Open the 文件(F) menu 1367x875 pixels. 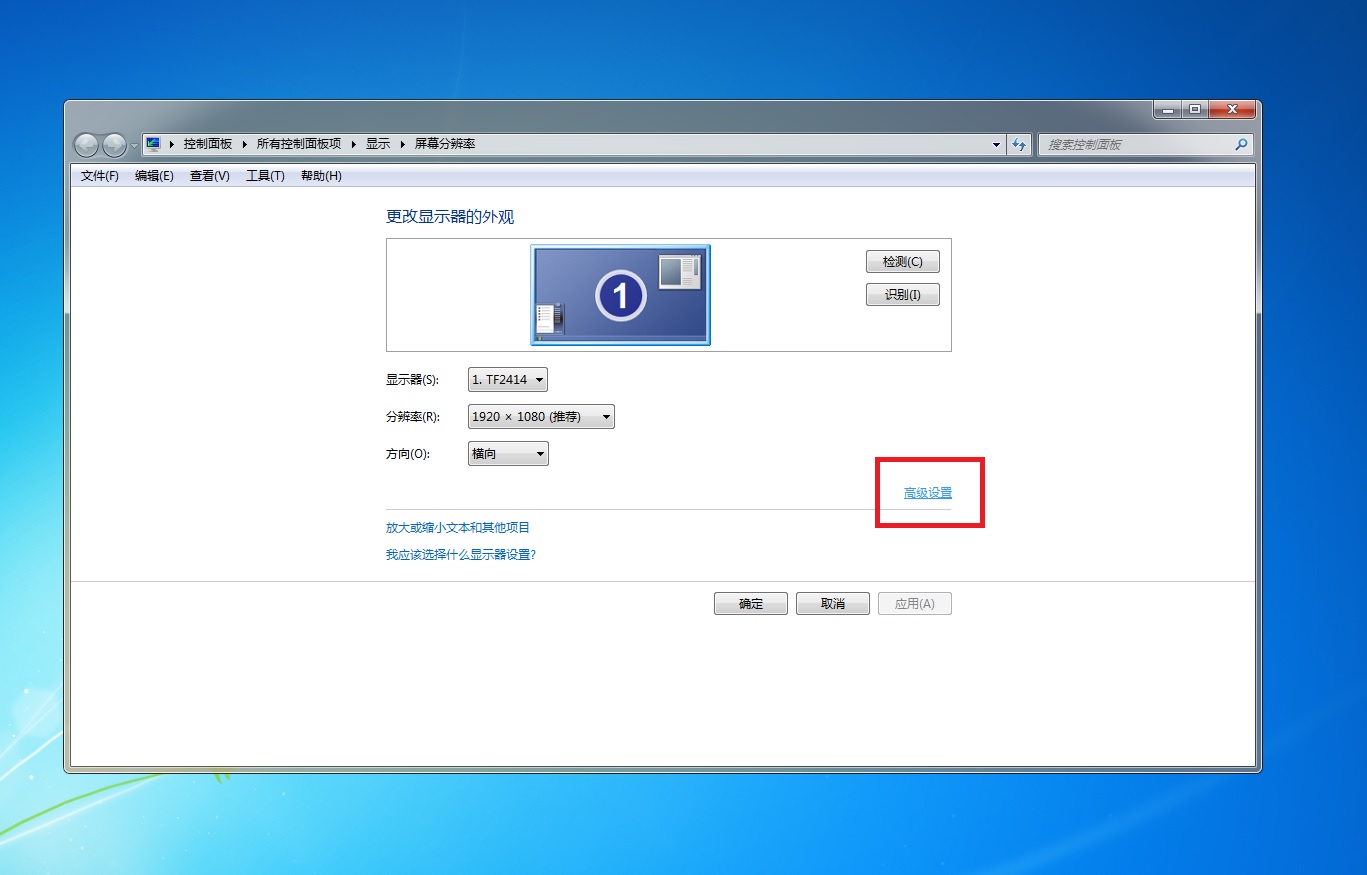click(x=100, y=176)
